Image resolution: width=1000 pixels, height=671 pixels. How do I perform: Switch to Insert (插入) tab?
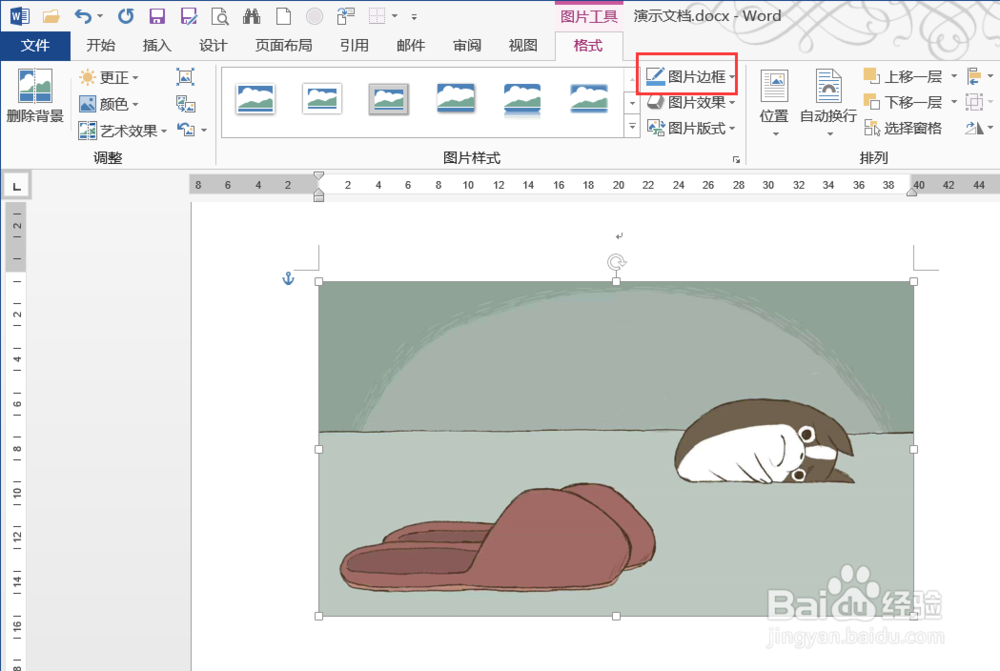tap(157, 45)
